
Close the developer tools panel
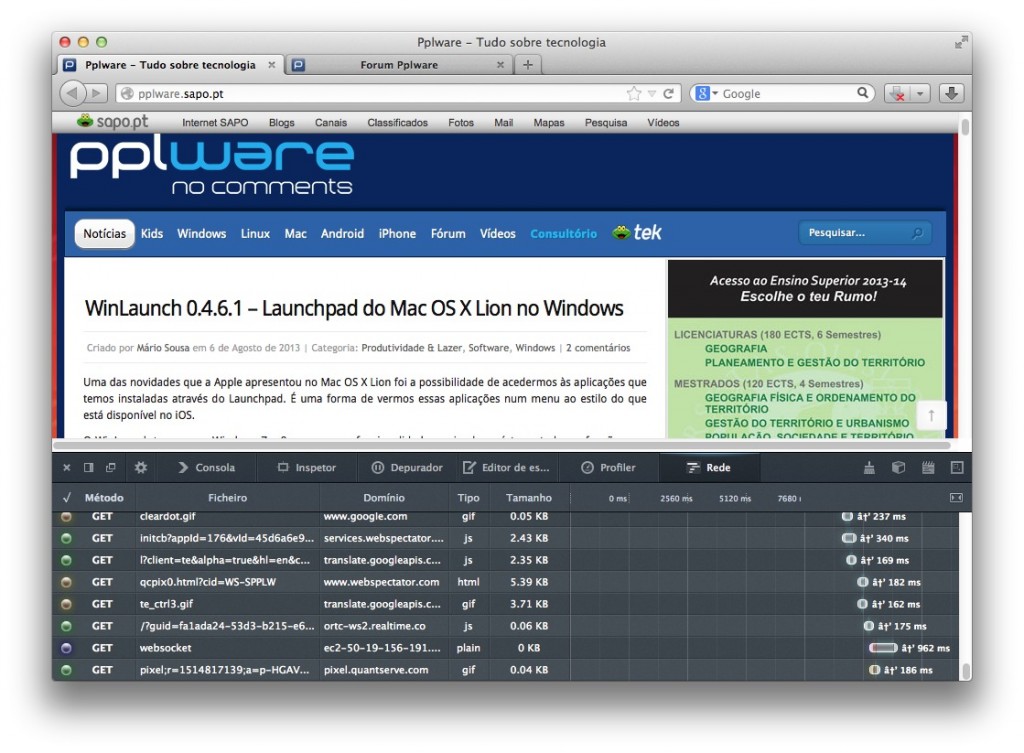67,467
